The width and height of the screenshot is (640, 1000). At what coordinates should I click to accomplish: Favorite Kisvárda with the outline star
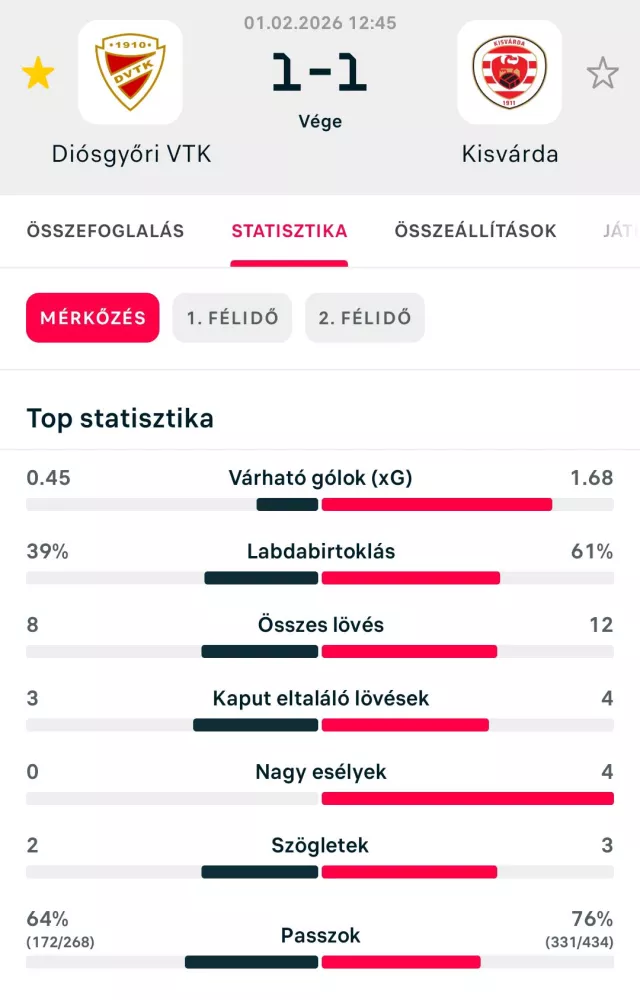point(602,73)
